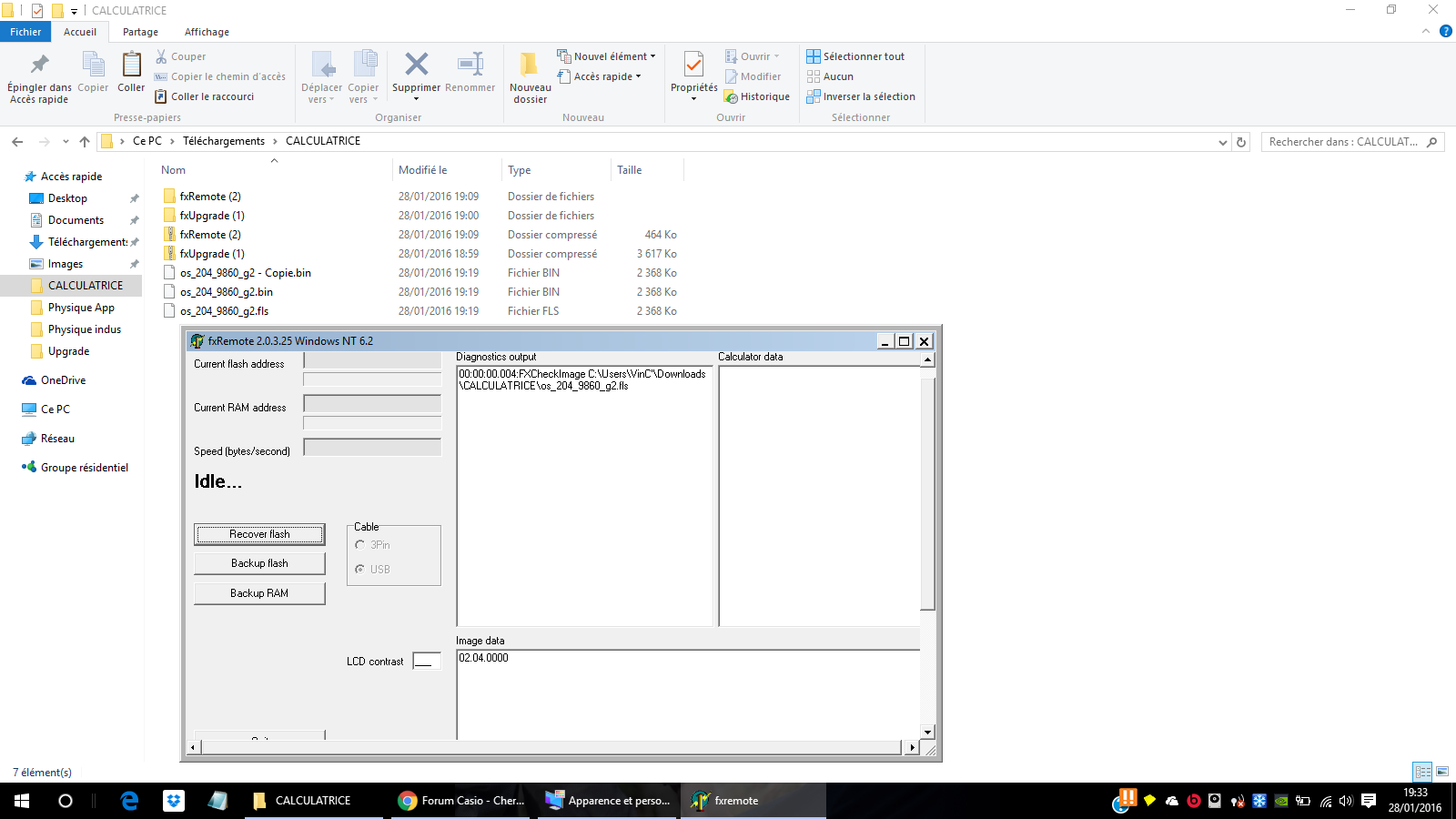1456x819 pixels.
Task: Select the 3Pin cable radio button
Action: pos(360,544)
